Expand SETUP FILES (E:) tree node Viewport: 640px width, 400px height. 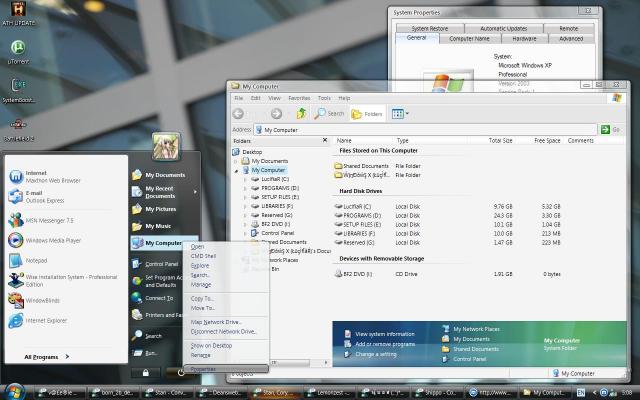click(244, 197)
